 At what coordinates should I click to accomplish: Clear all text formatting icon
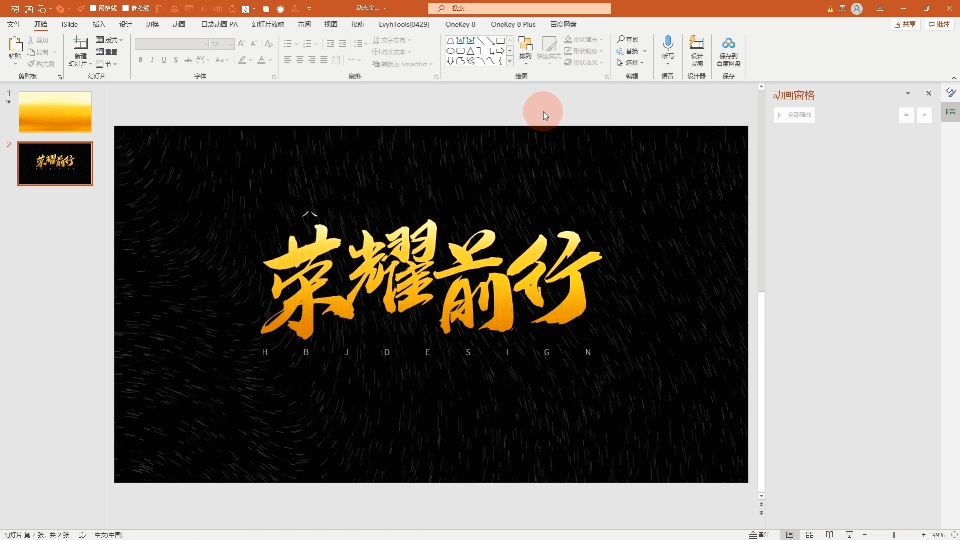(268, 44)
